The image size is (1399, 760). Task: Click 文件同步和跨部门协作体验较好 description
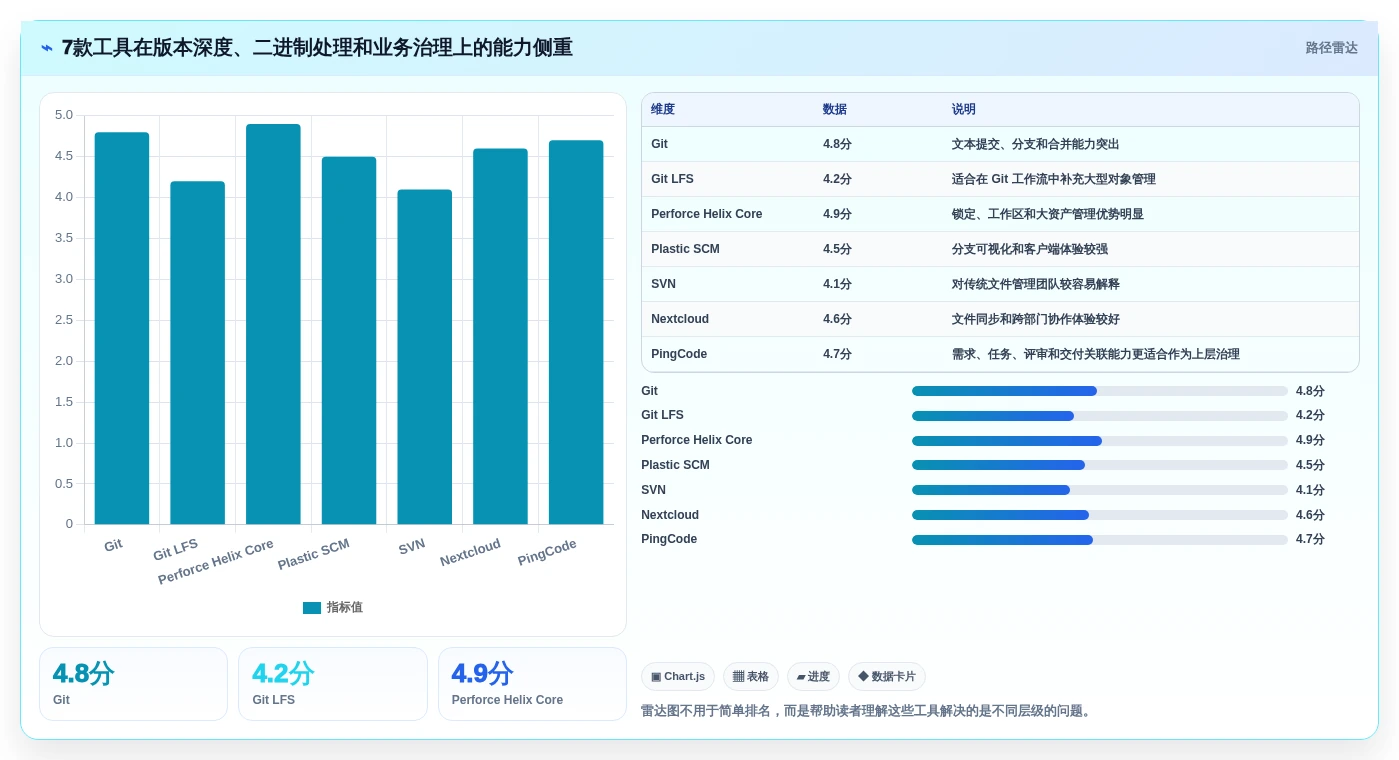1035,319
